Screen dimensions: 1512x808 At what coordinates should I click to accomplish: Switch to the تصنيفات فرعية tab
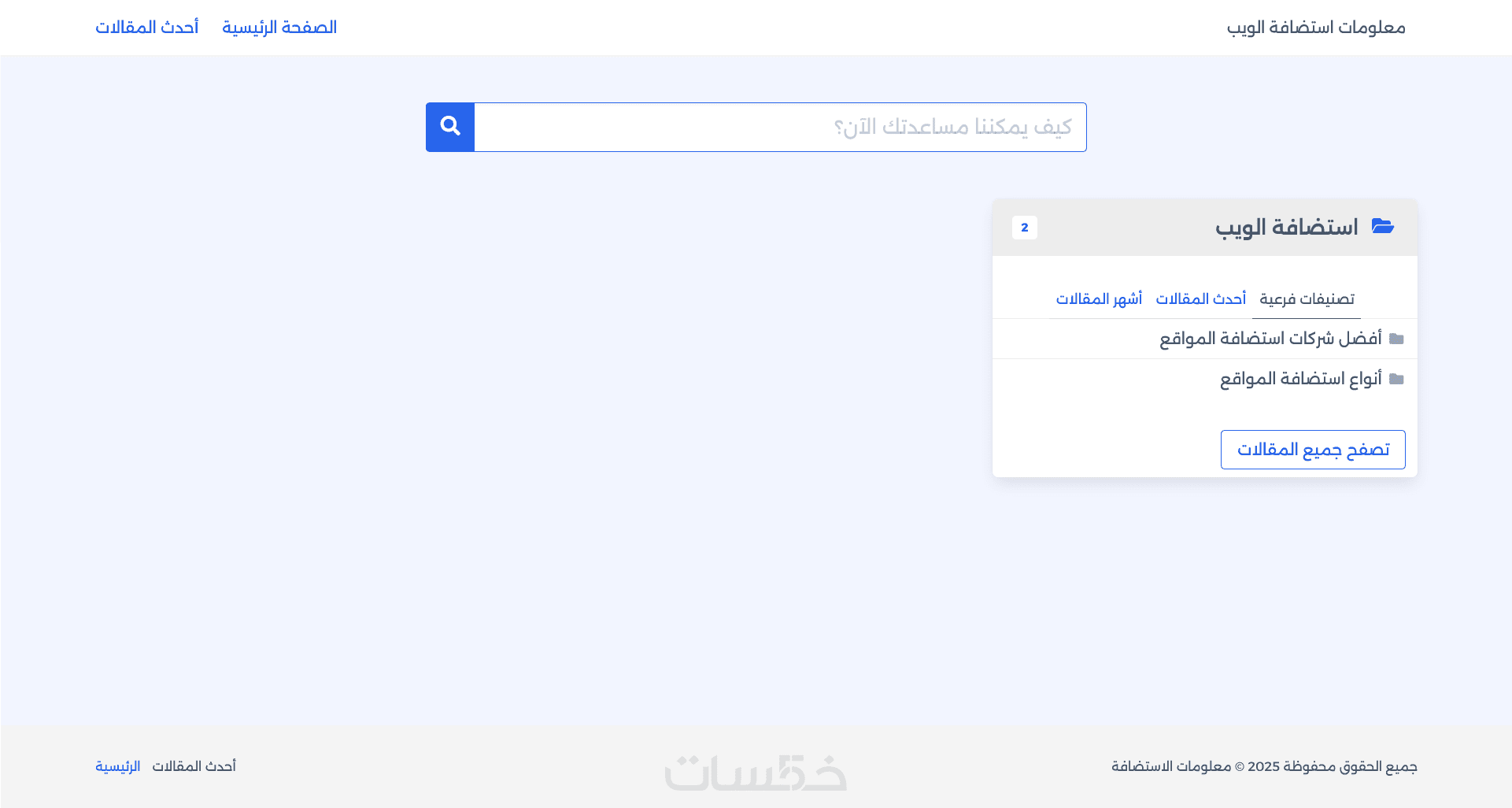click(x=1307, y=299)
